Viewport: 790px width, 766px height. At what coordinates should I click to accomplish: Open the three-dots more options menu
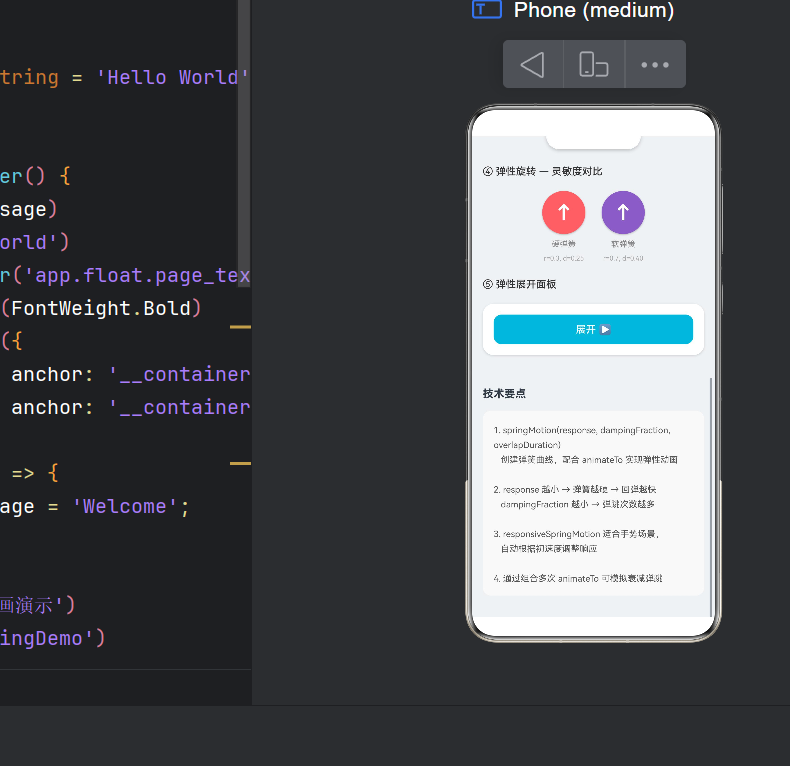[x=655, y=65]
